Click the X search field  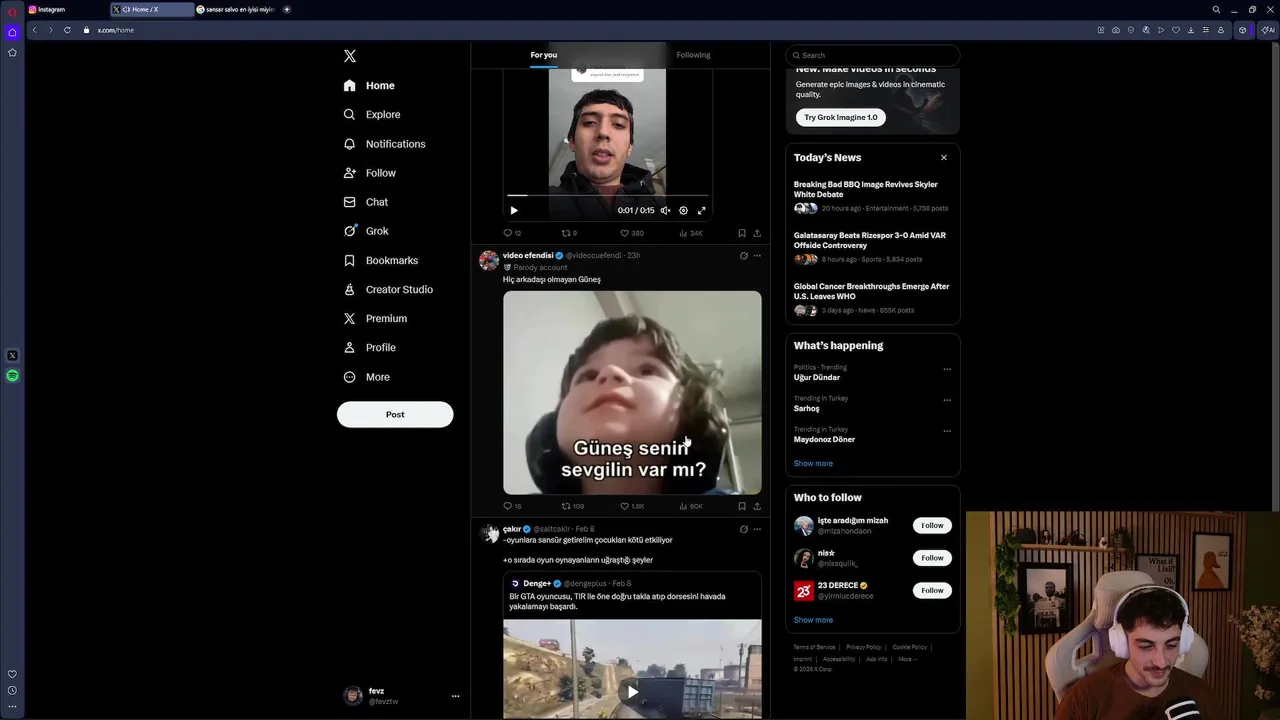click(873, 55)
